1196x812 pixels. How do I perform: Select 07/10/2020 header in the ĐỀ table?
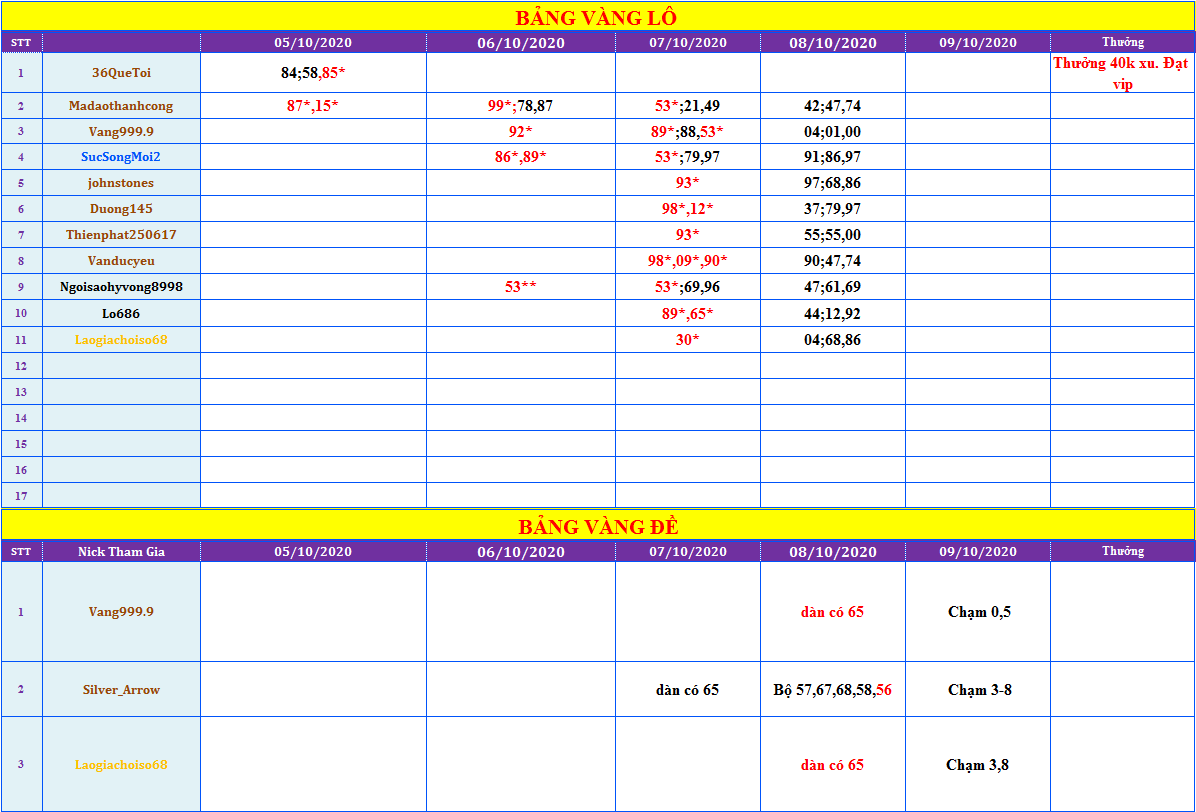click(688, 551)
